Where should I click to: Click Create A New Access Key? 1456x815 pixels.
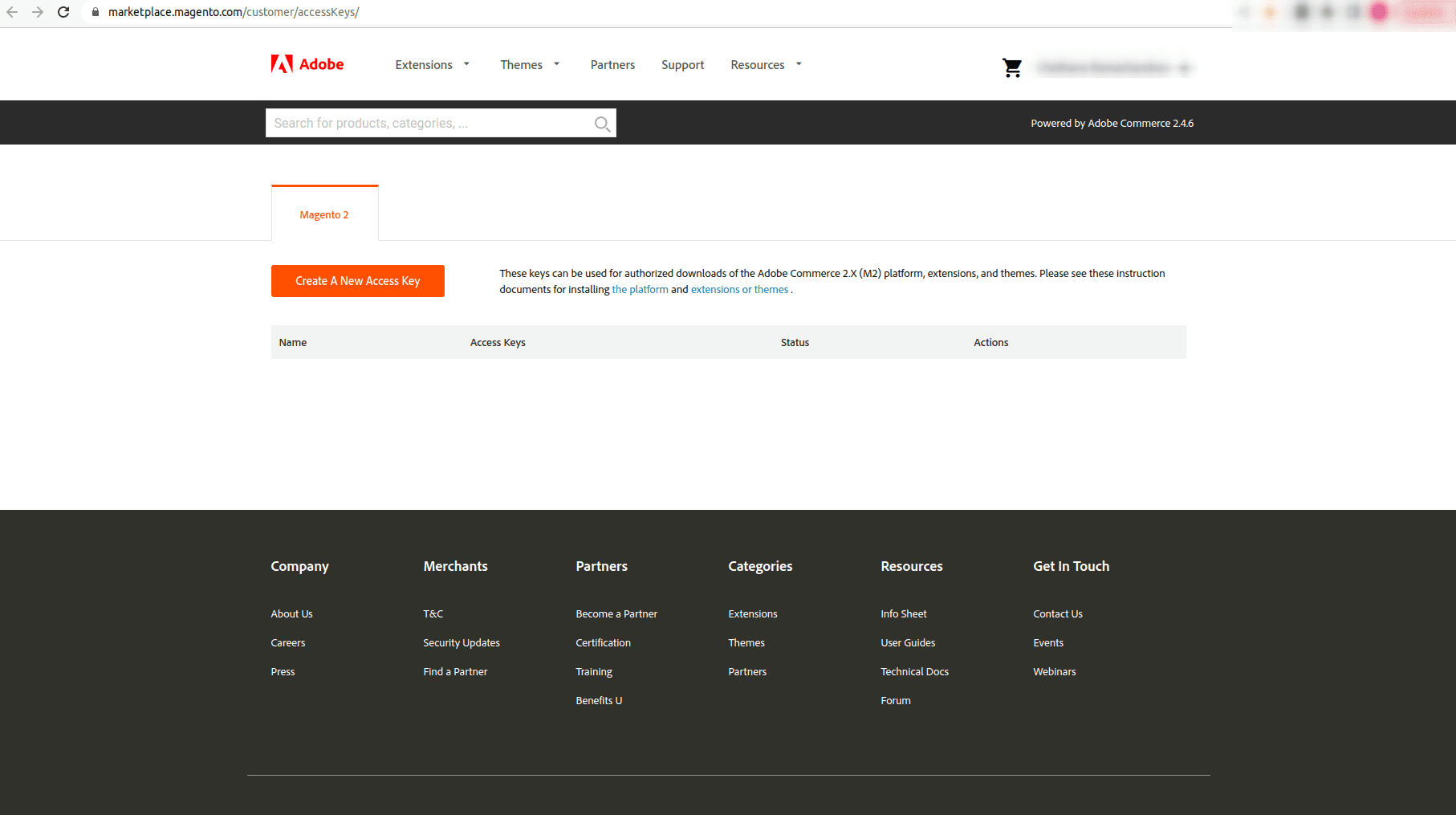click(358, 281)
